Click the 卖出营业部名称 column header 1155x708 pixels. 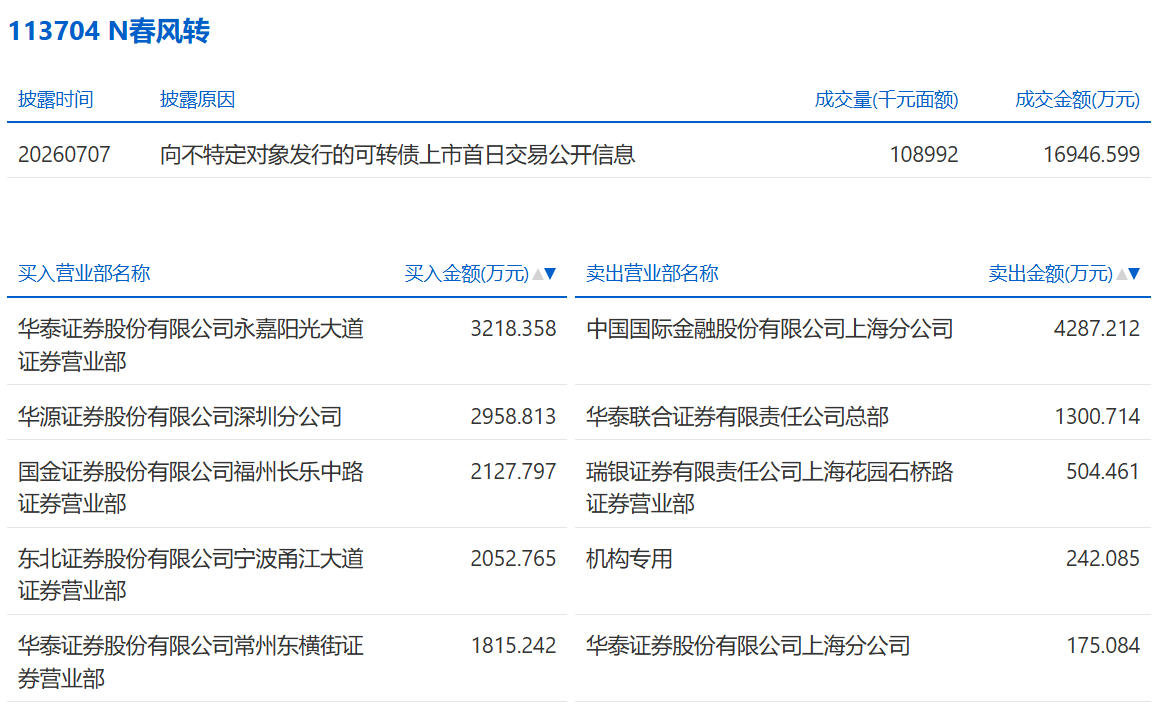[652, 274]
